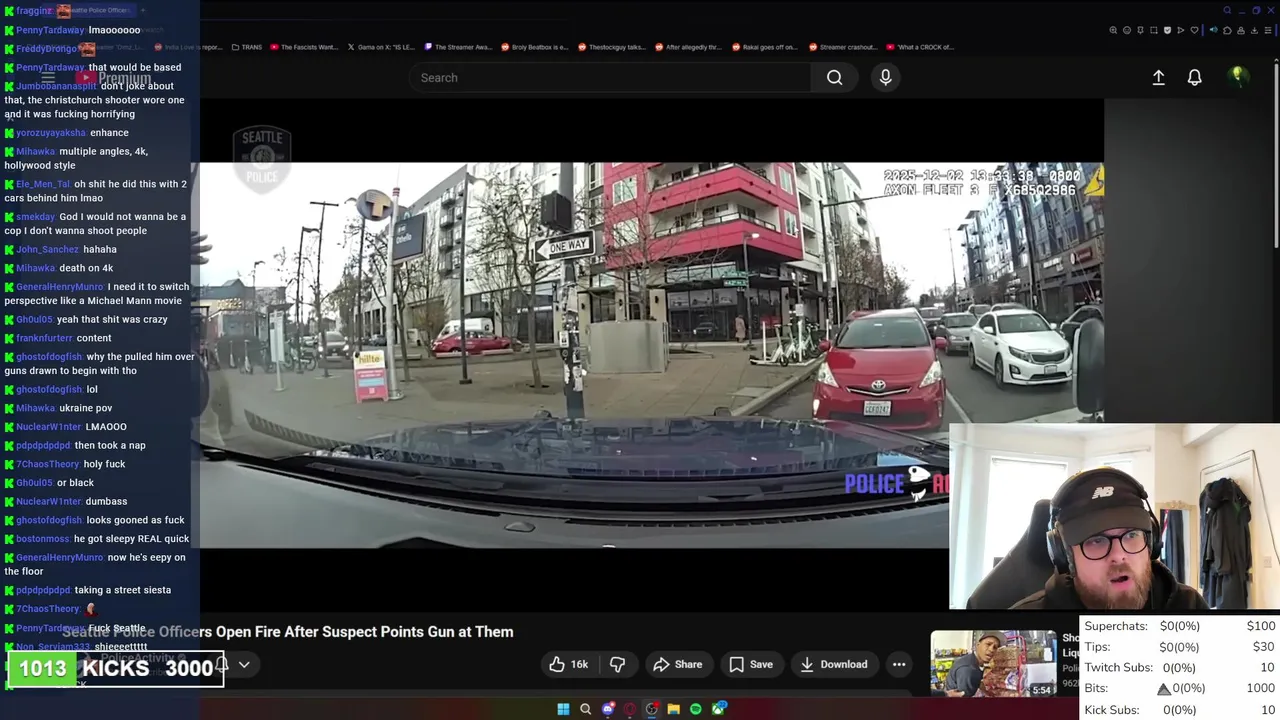Click chat username 'smekday'
1280x720 pixels.
pyautogui.click(x=36, y=217)
